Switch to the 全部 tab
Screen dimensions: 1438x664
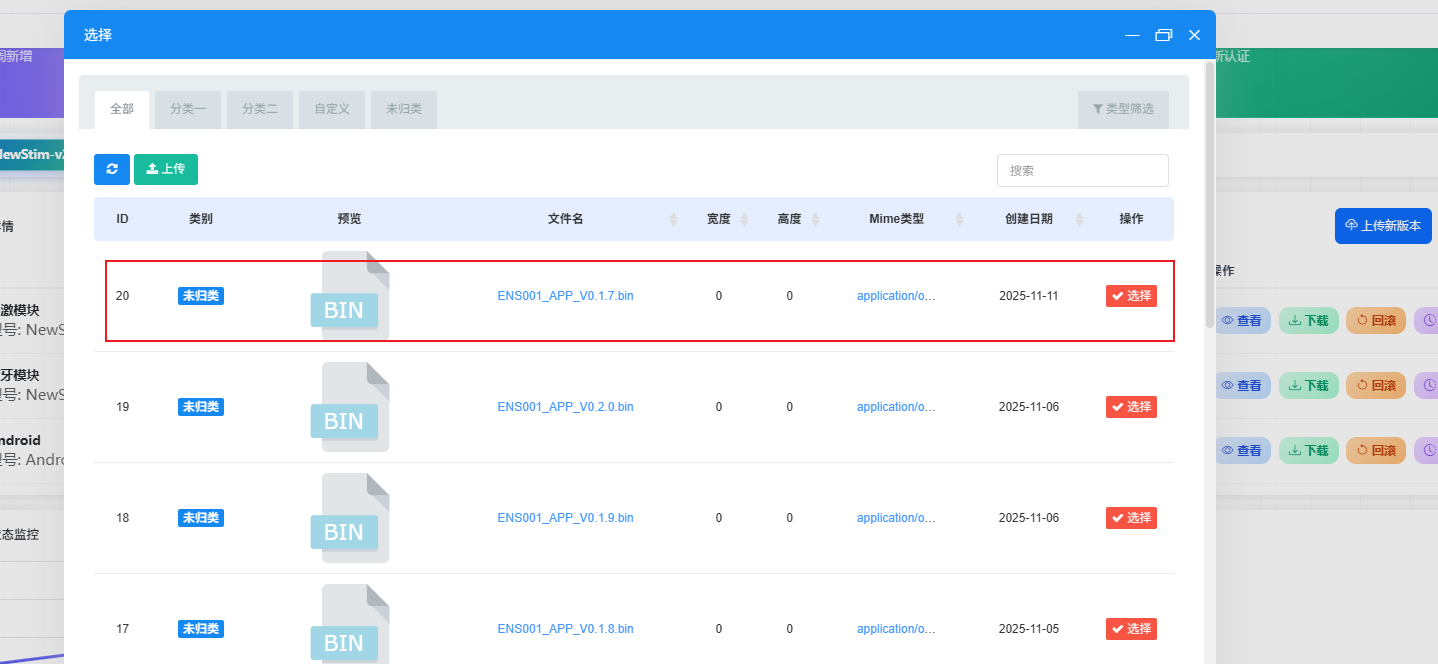click(x=122, y=109)
